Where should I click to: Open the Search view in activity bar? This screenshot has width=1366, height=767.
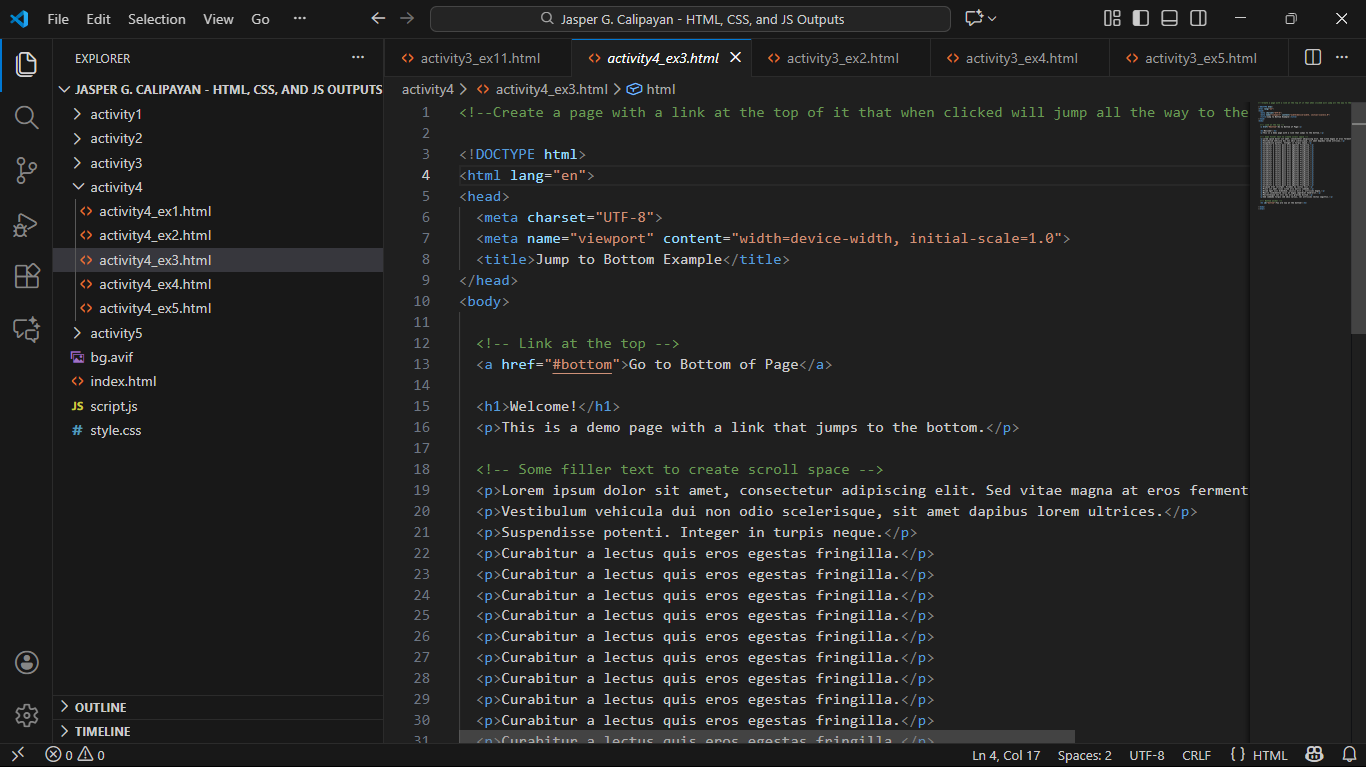[x=27, y=117]
